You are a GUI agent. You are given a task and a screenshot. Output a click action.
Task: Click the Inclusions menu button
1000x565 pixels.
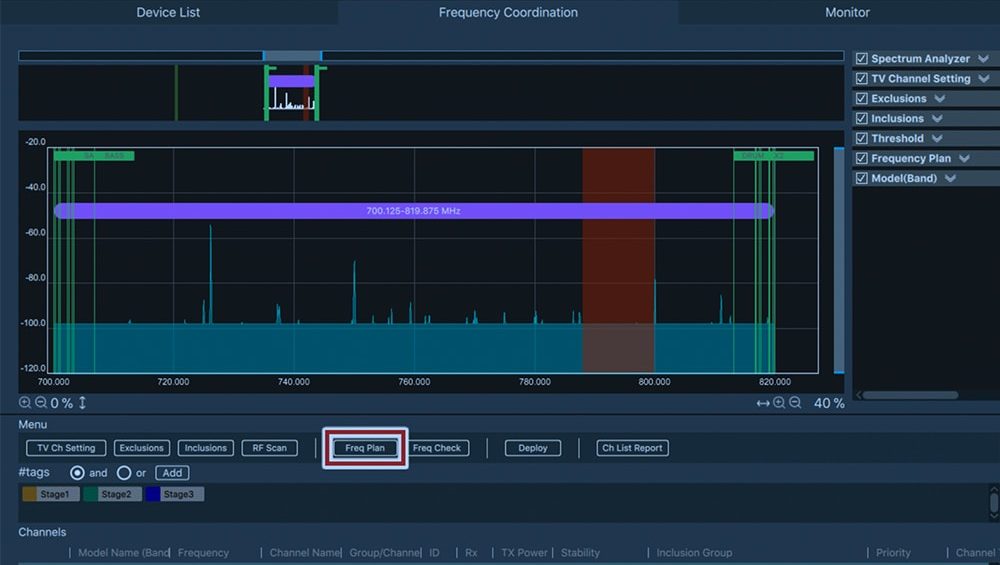205,448
